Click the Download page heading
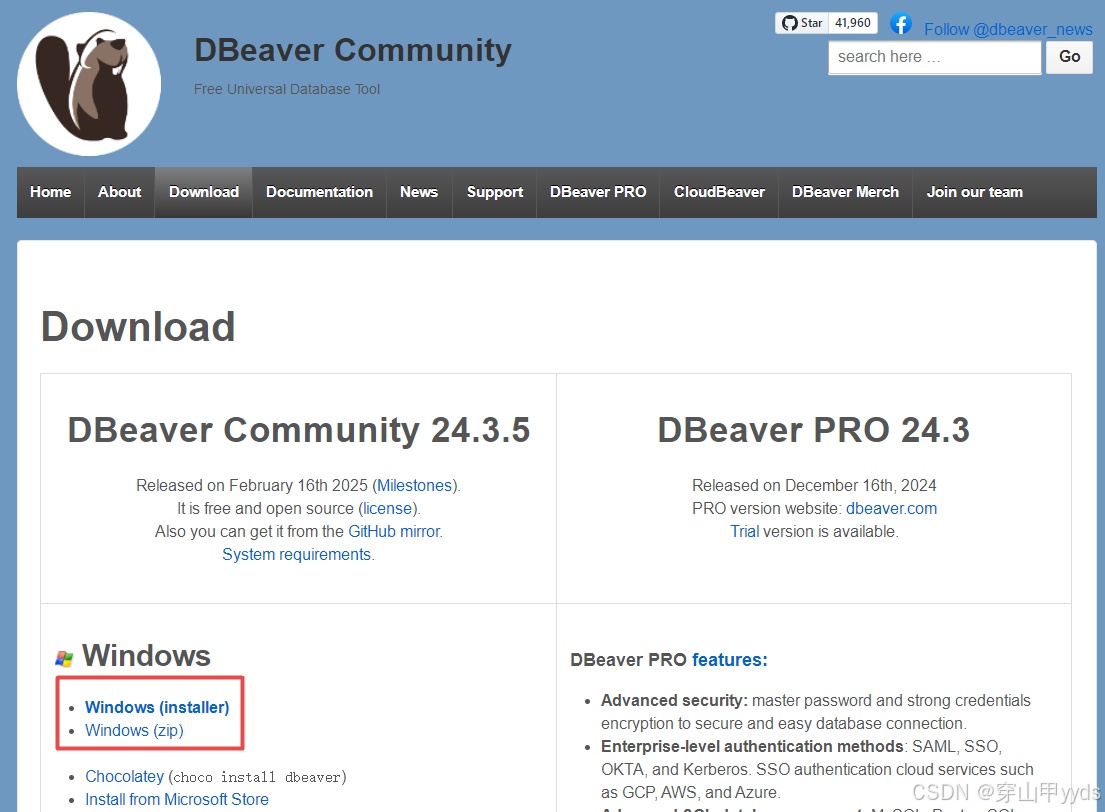Screen dimensions: 1105x812 138,327
